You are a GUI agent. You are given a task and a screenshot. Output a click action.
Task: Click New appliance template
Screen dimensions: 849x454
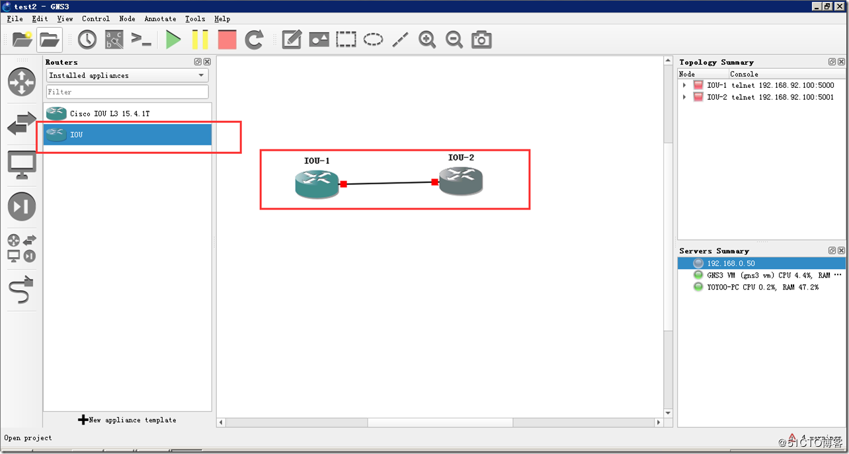click(127, 420)
